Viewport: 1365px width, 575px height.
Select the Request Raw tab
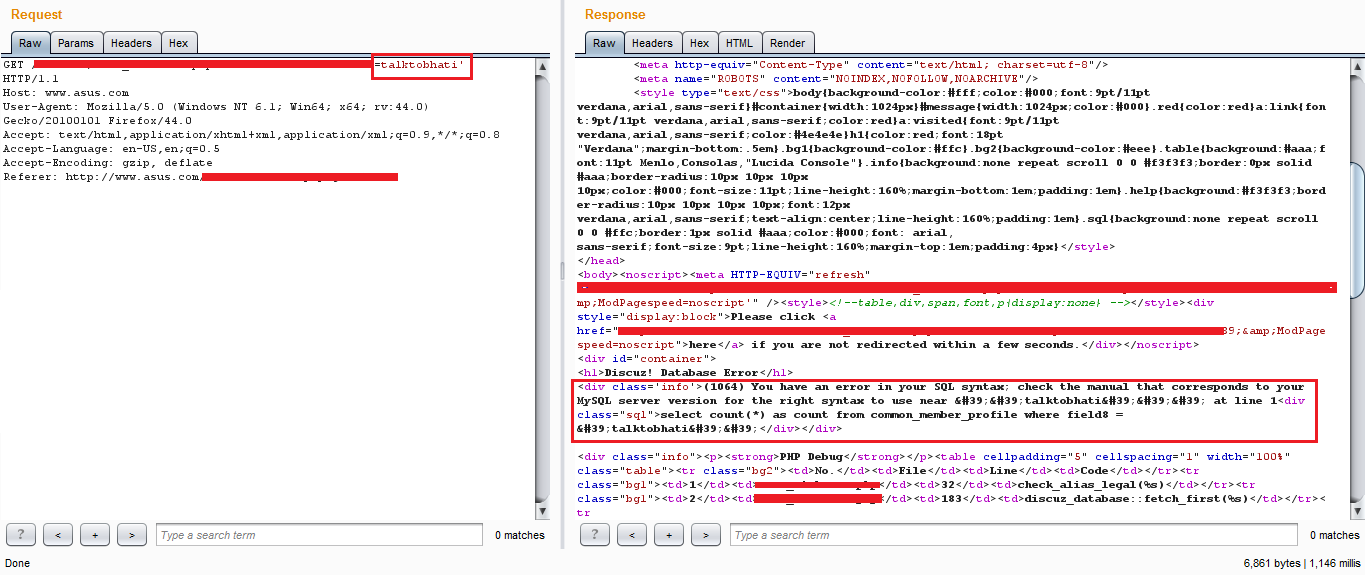30,43
